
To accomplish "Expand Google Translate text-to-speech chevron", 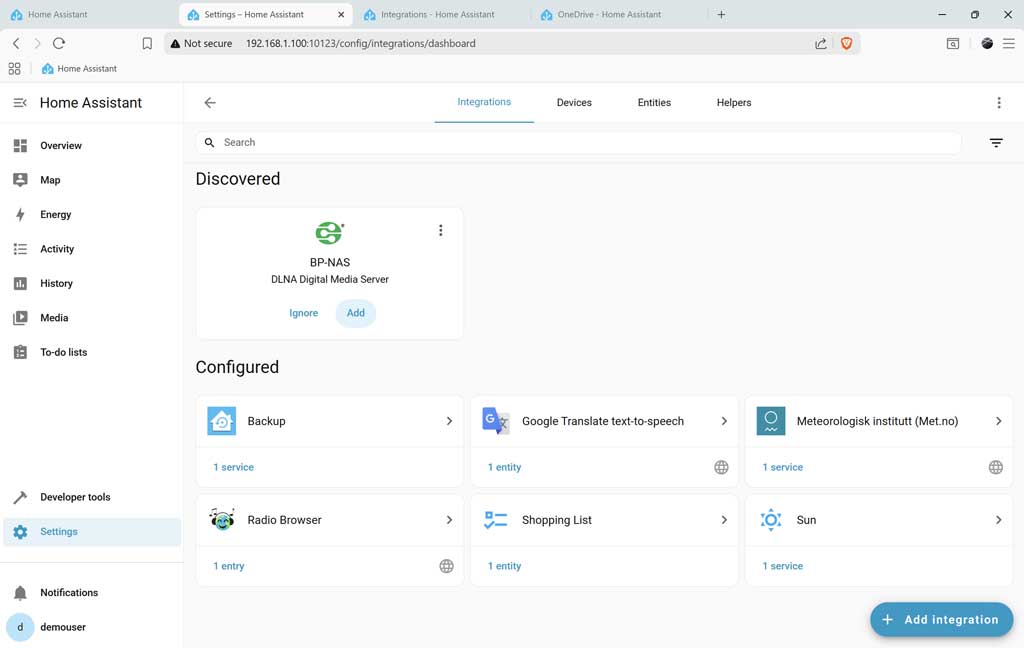I will pyautogui.click(x=724, y=421).
